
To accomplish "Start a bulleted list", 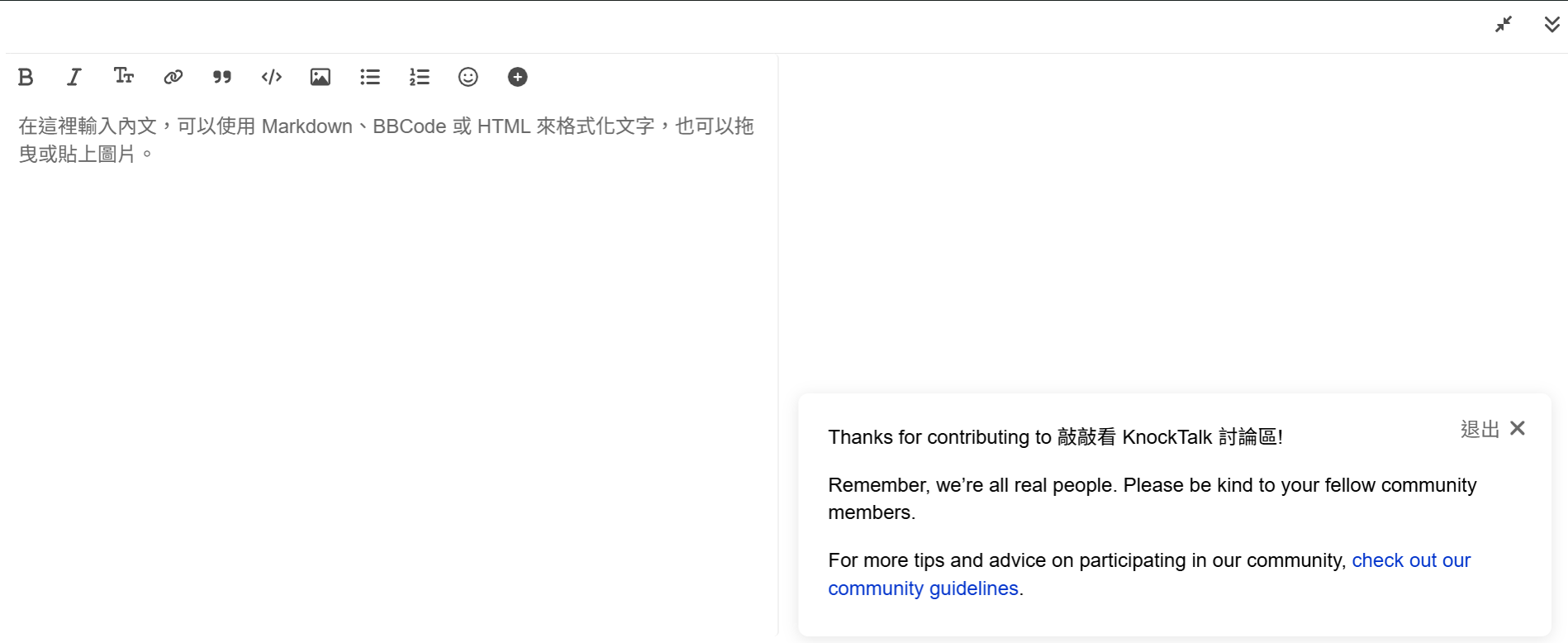I will pos(370,77).
